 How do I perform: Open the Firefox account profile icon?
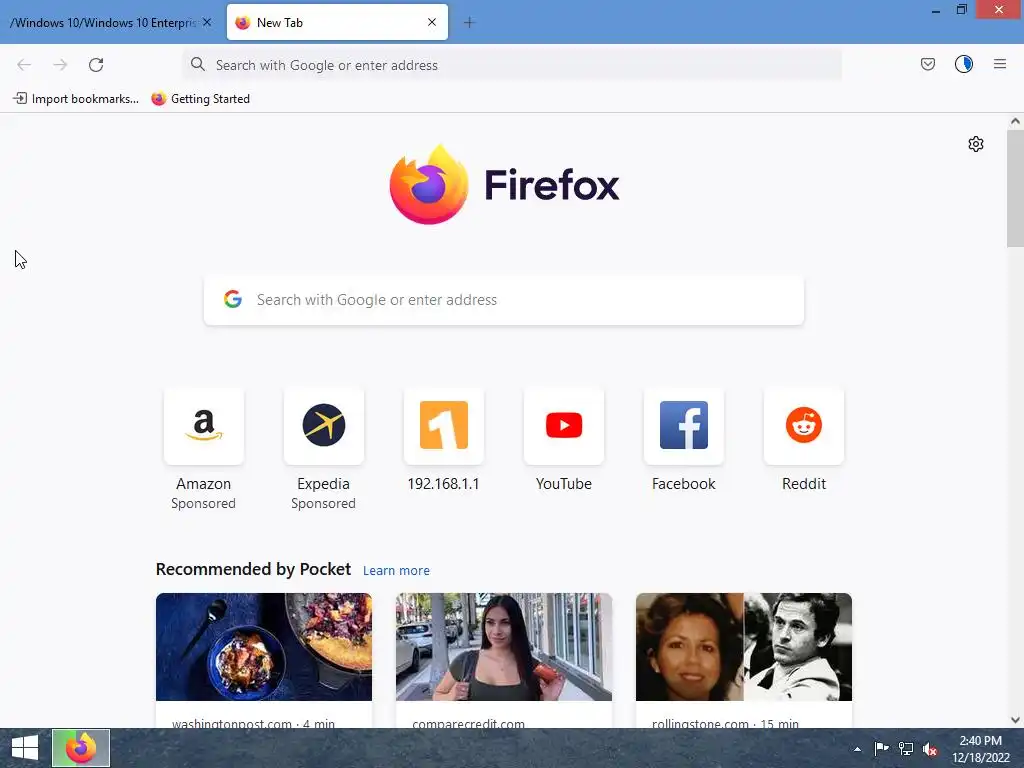(x=963, y=64)
